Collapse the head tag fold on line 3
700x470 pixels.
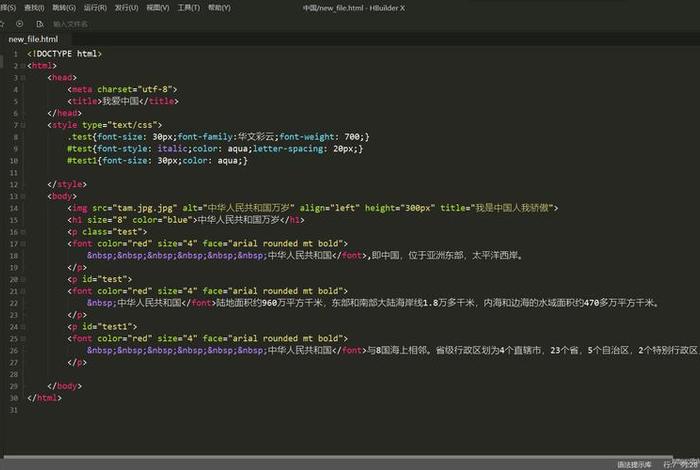[x=22, y=78]
